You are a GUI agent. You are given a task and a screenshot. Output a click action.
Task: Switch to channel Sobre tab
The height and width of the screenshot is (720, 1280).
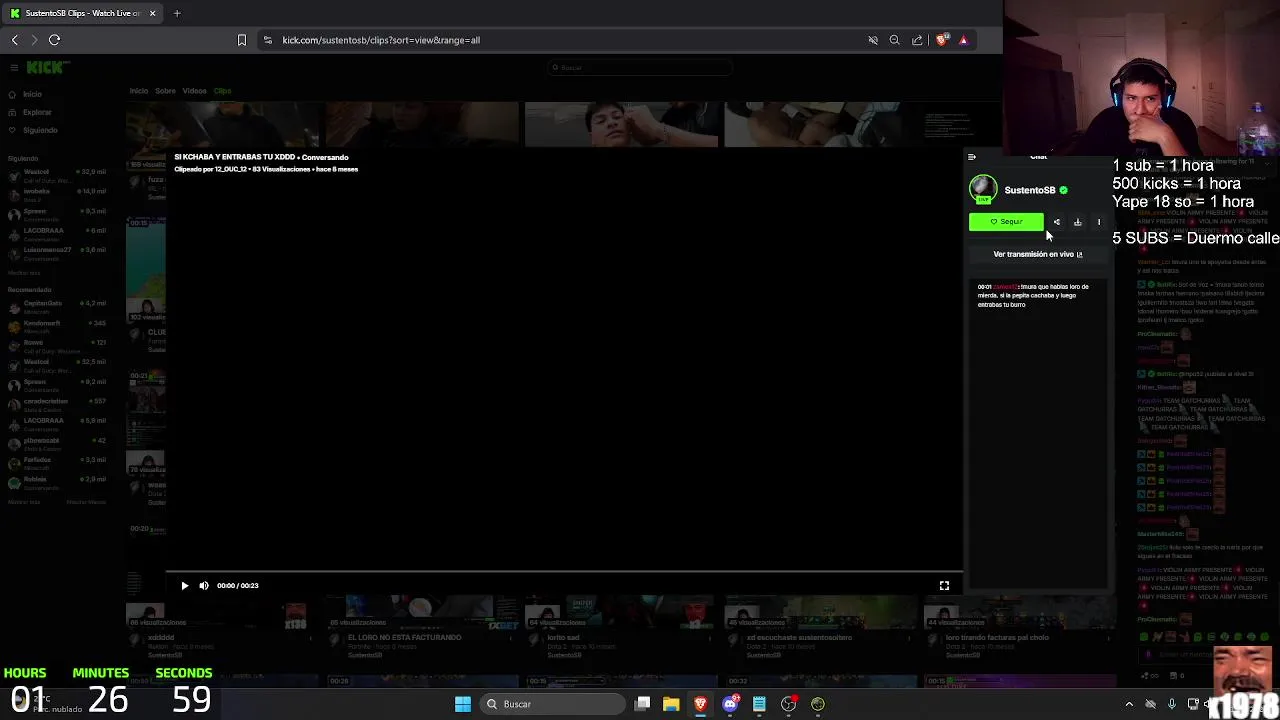pos(165,91)
